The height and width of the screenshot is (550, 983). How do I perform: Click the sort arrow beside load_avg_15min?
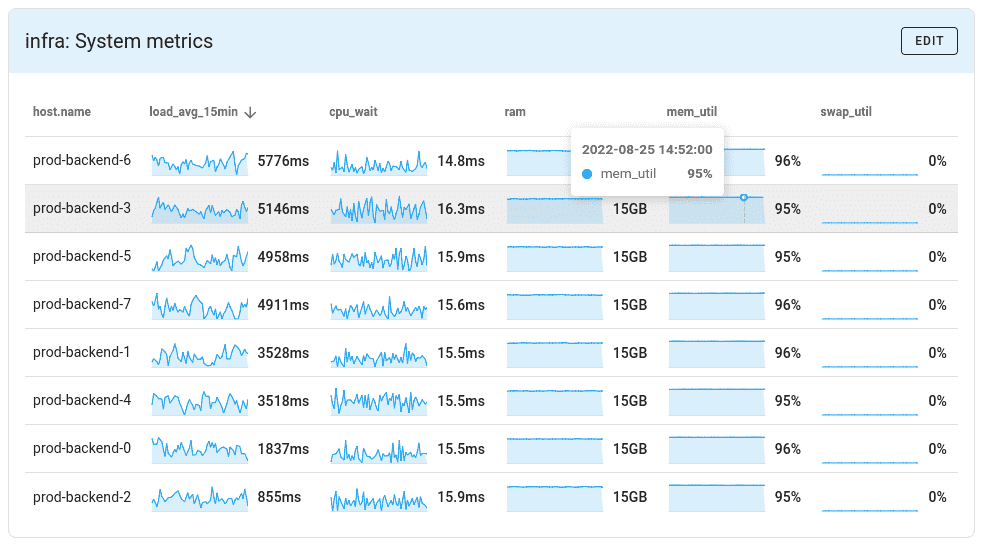tap(250, 112)
